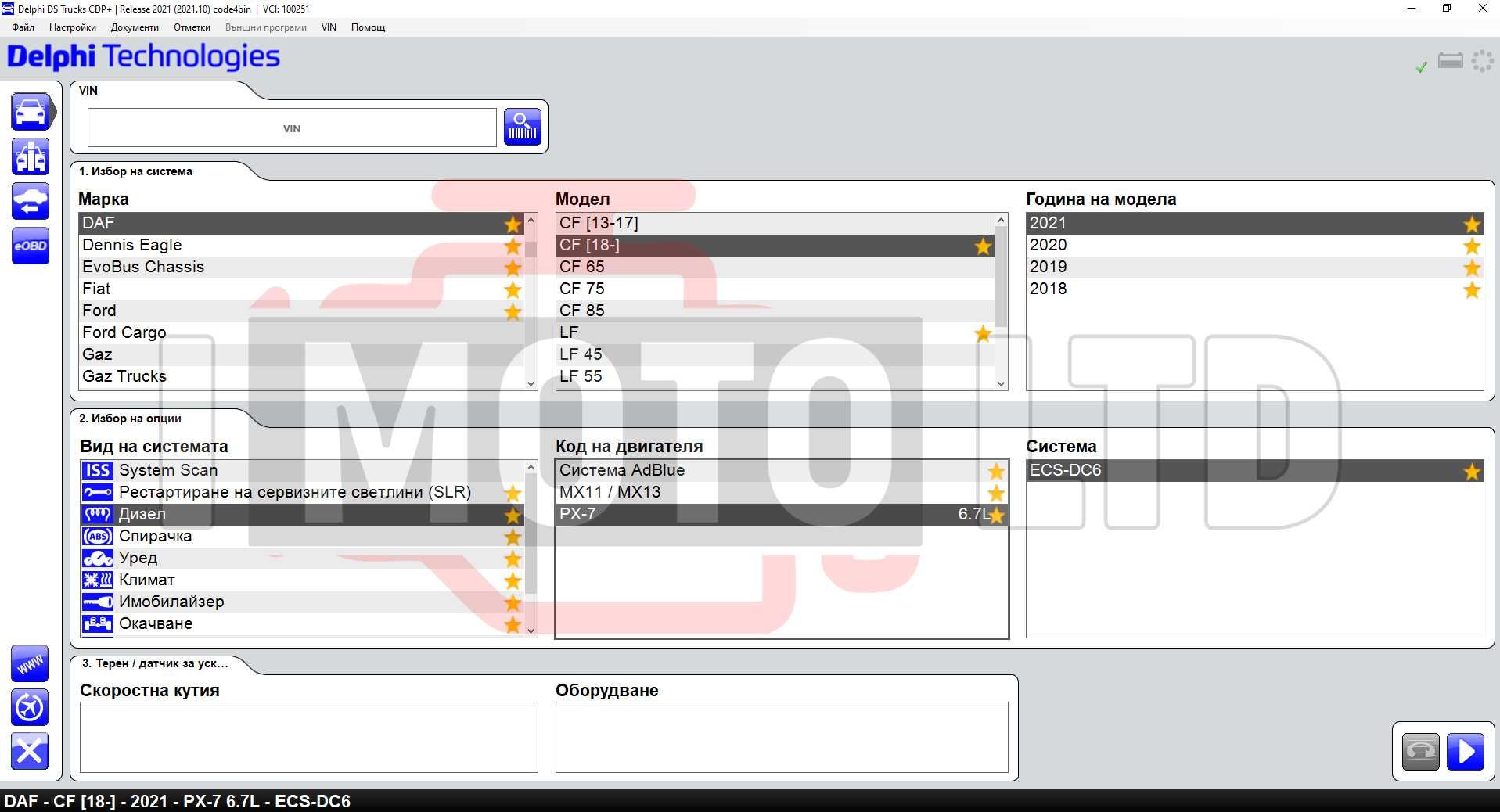Open the Отметки menu

point(192,27)
